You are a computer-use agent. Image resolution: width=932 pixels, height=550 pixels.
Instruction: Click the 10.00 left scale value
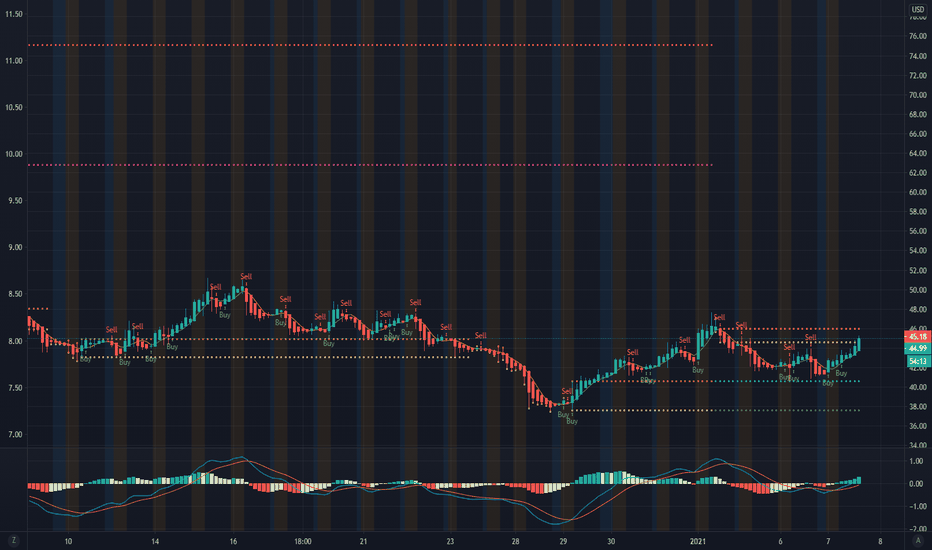pyautogui.click(x=14, y=154)
